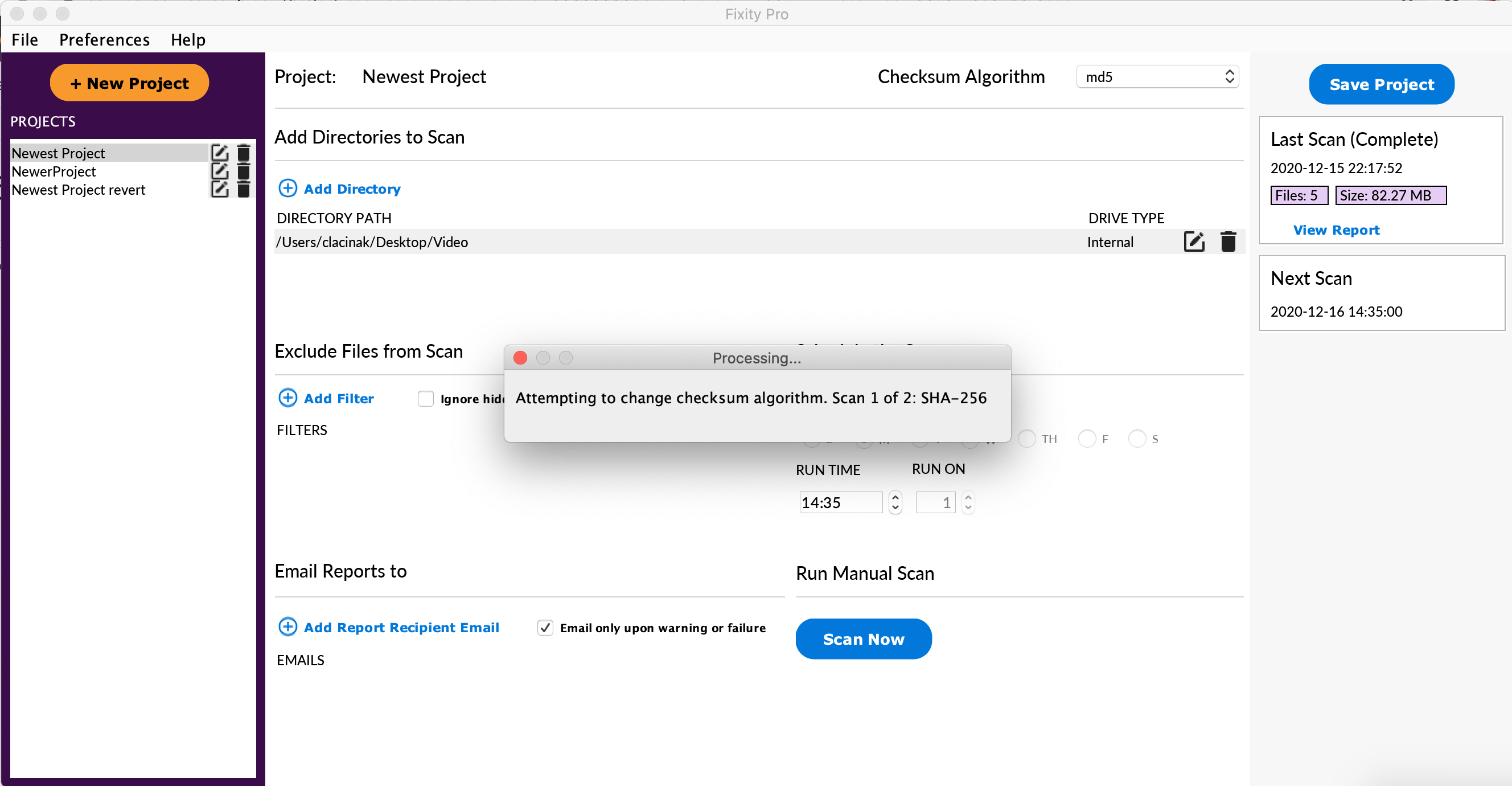Toggle Ignore hidden files checkbox
Viewport: 1512px width, 786px height.
point(426,399)
